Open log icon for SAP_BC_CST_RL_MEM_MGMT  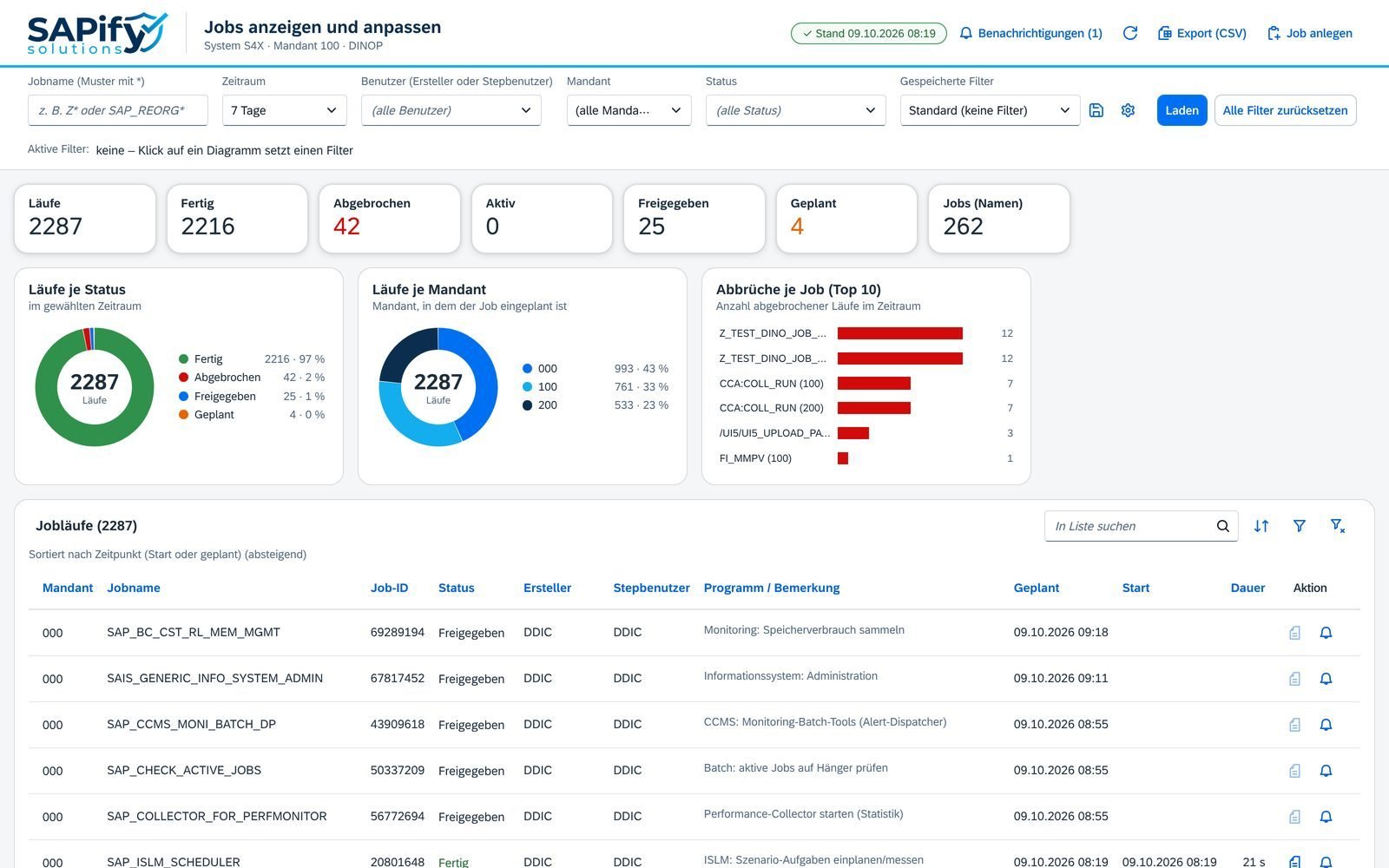[1294, 633]
